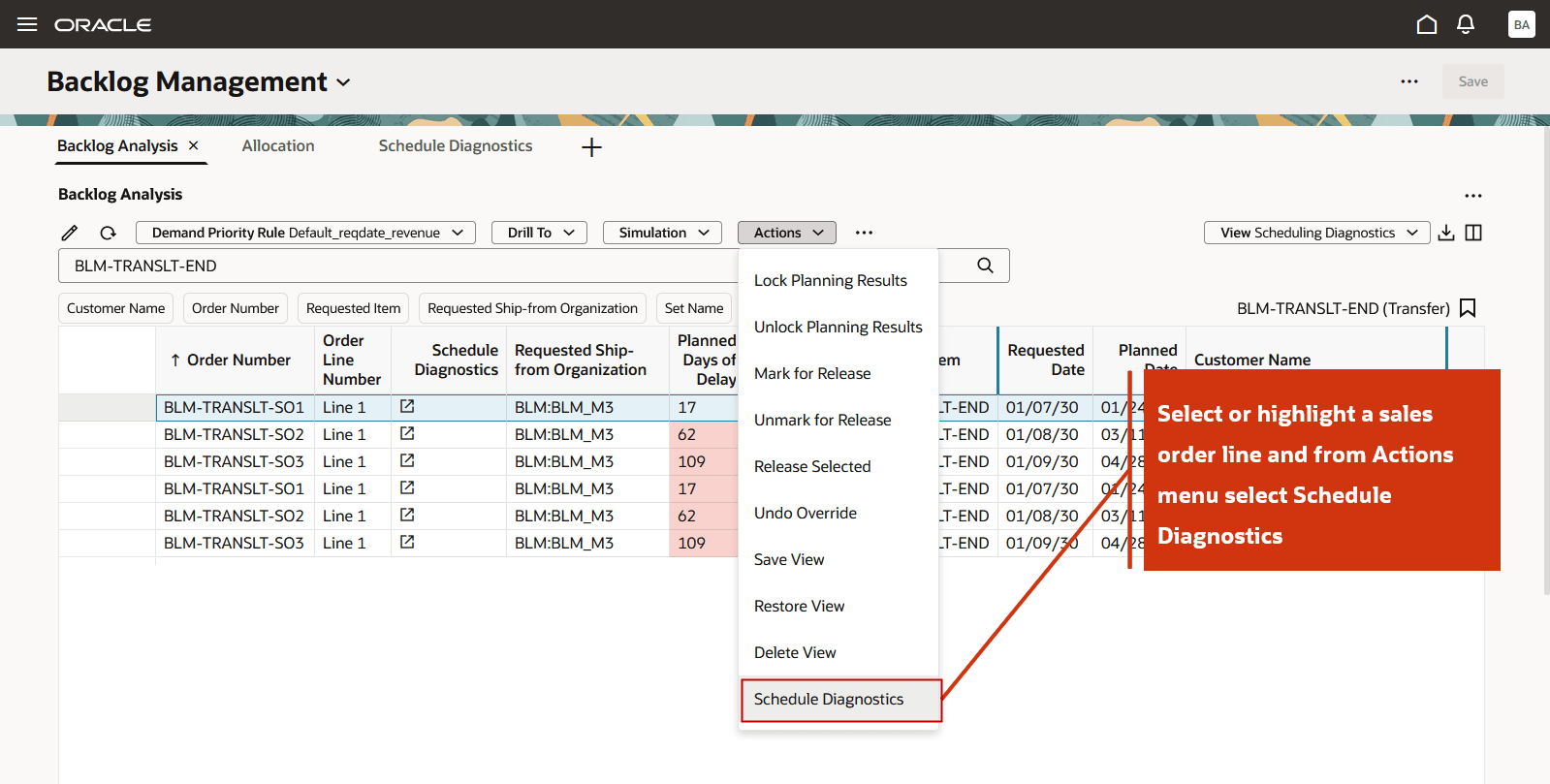Click the column layout icon
The width and height of the screenshot is (1550, 784).
click(1473, 233)
